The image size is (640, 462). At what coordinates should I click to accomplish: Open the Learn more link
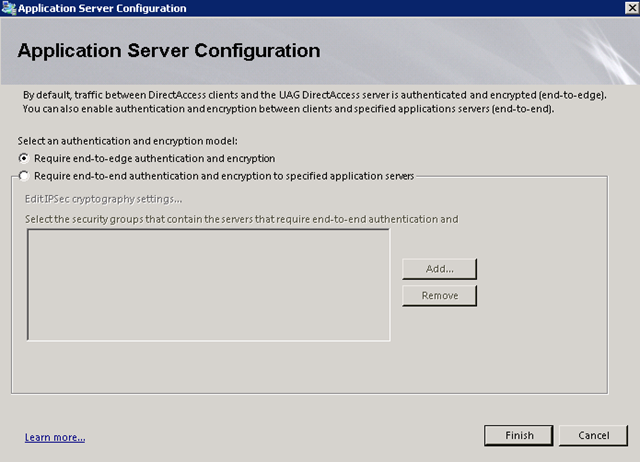[55, 437]
